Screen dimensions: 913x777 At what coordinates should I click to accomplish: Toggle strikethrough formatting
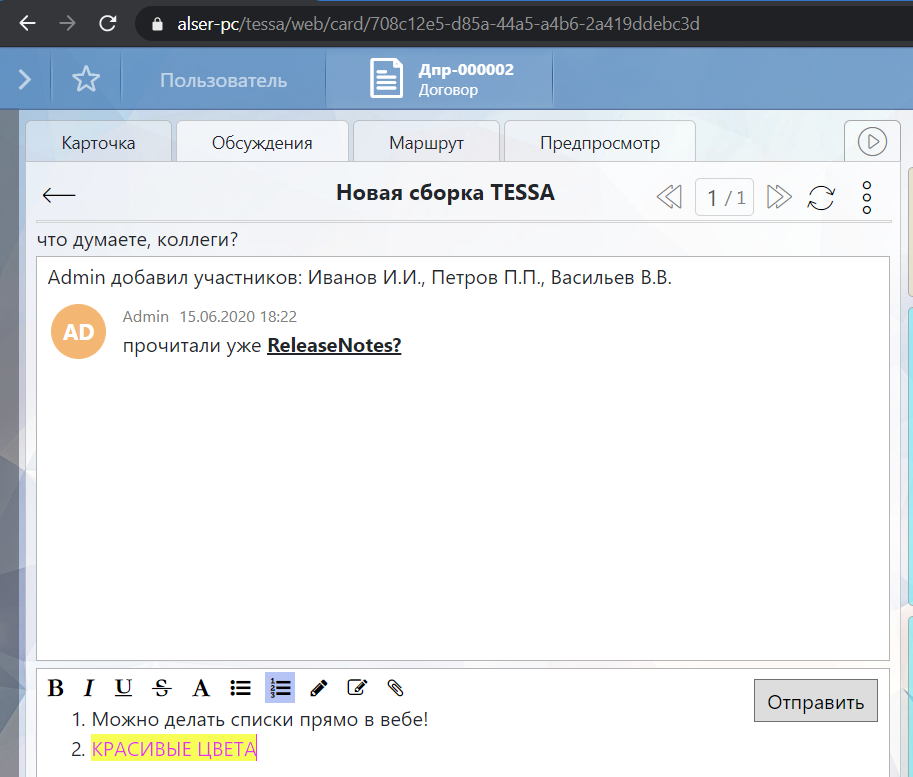pos(162,688)
